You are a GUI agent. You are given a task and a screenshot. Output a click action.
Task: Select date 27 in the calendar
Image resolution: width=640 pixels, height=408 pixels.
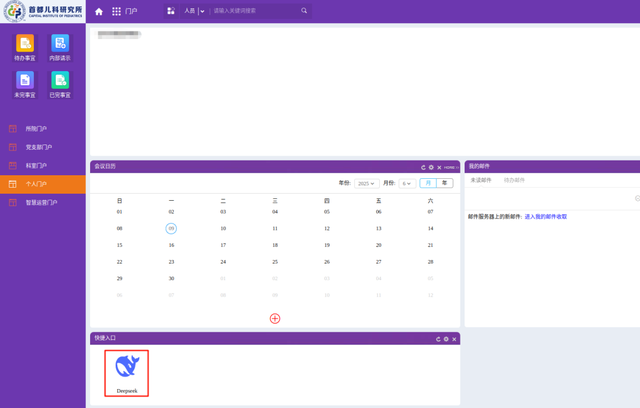(379, 262)
